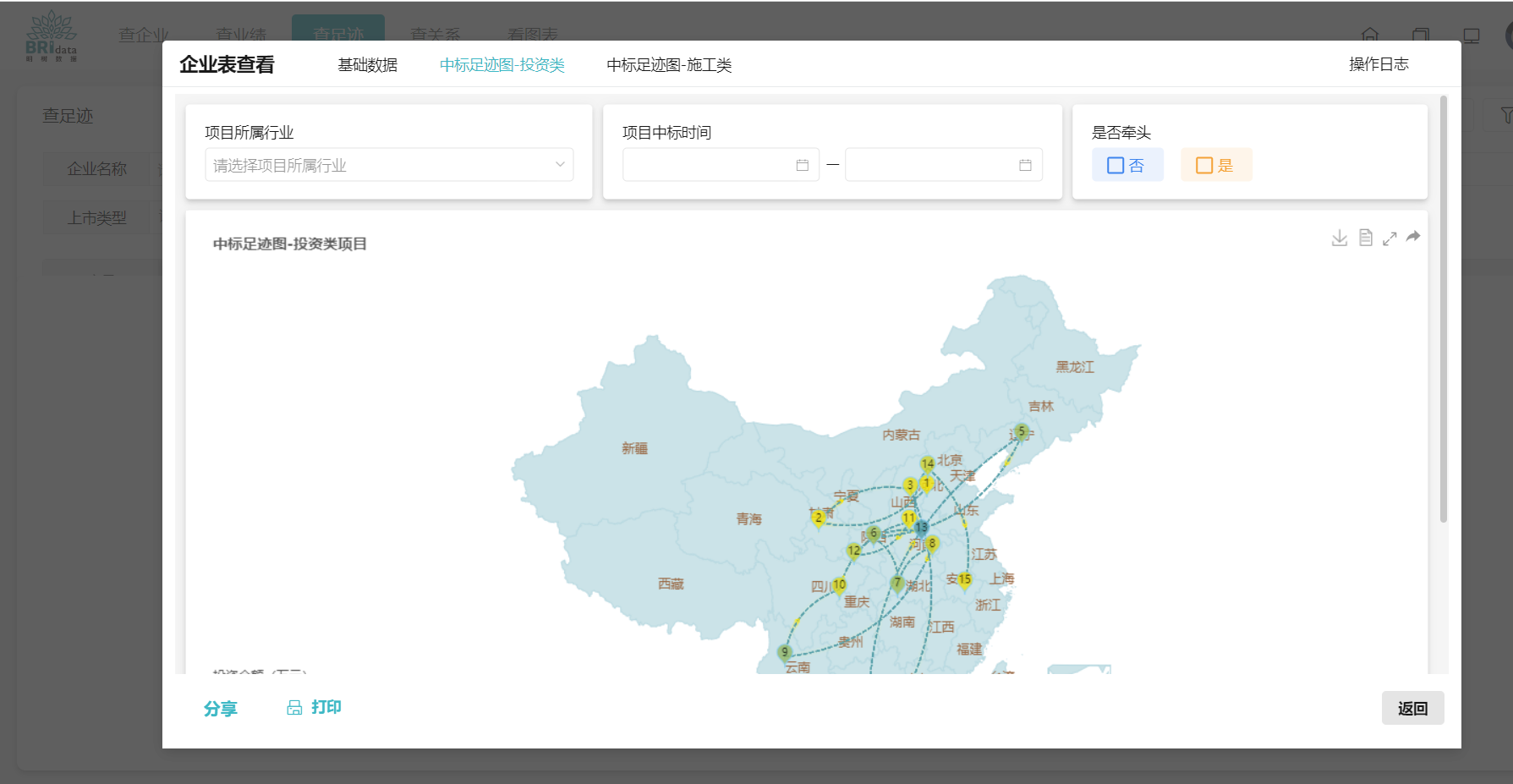The width and height of the screenshot is (1513, 784).
Task: Click map marker number 11 on map
Action: tap(909, 518)
